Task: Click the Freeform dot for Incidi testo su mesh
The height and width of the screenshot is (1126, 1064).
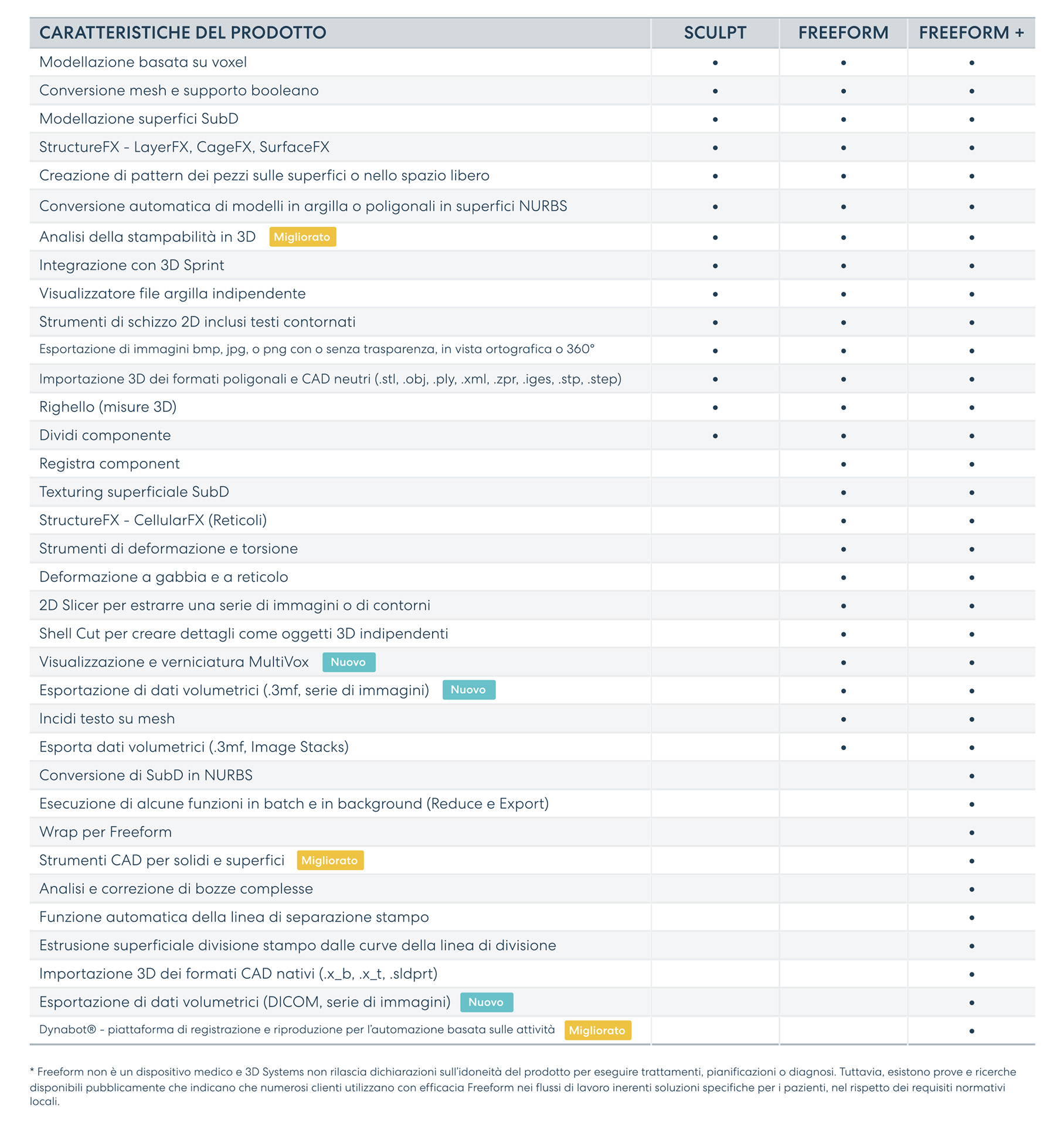Action: tap(843, 720)
